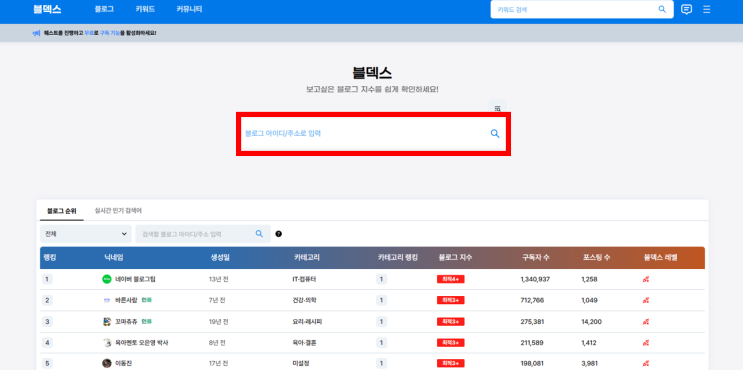The height and width of the screenshot is (370, 743).
Task: Click the 바른사람 avatar icon
Action: [107, 300]
